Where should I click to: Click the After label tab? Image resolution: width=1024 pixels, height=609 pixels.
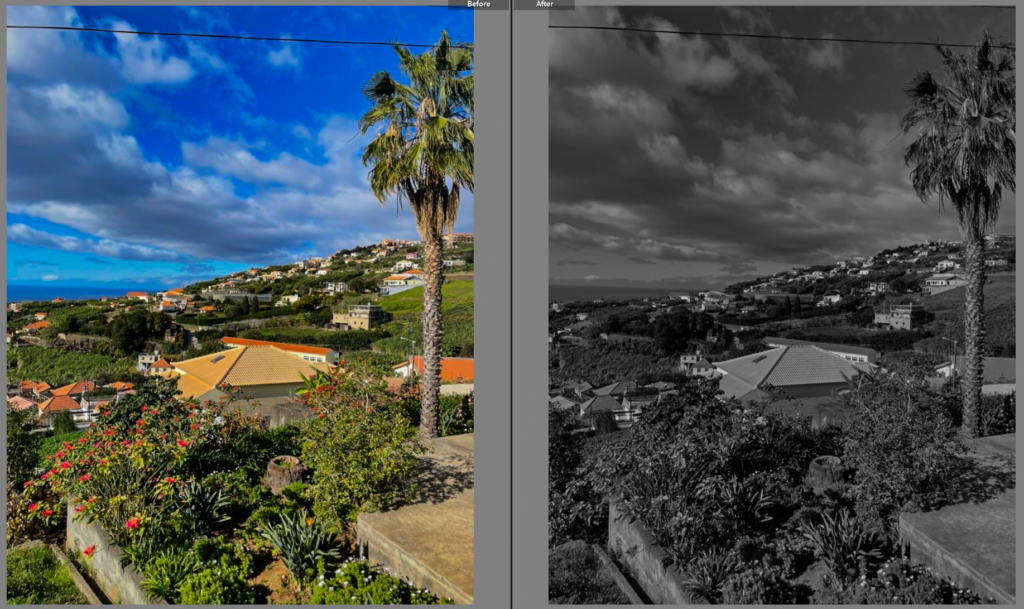tap(544, 5)
